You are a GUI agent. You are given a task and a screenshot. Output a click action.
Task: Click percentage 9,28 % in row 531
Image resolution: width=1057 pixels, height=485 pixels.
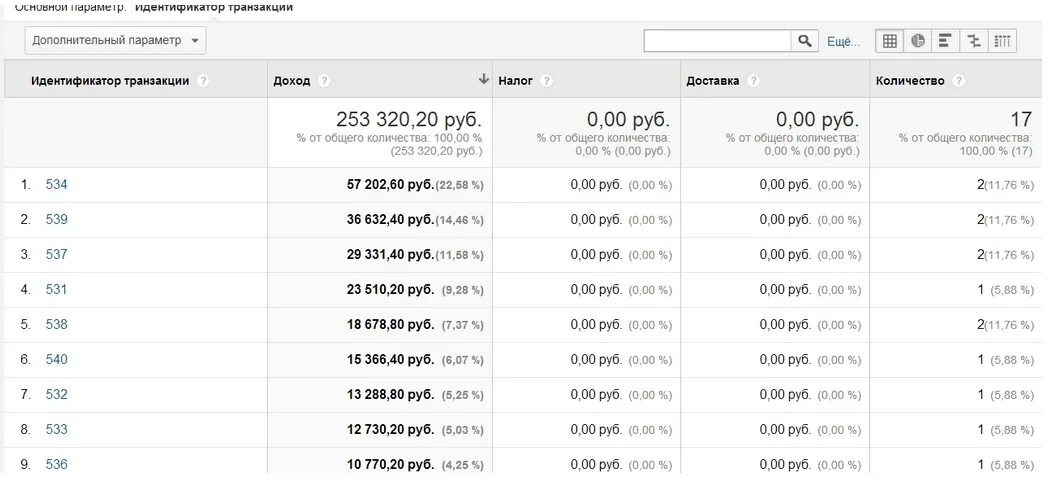pyautogui.click(x=462, y=290)
